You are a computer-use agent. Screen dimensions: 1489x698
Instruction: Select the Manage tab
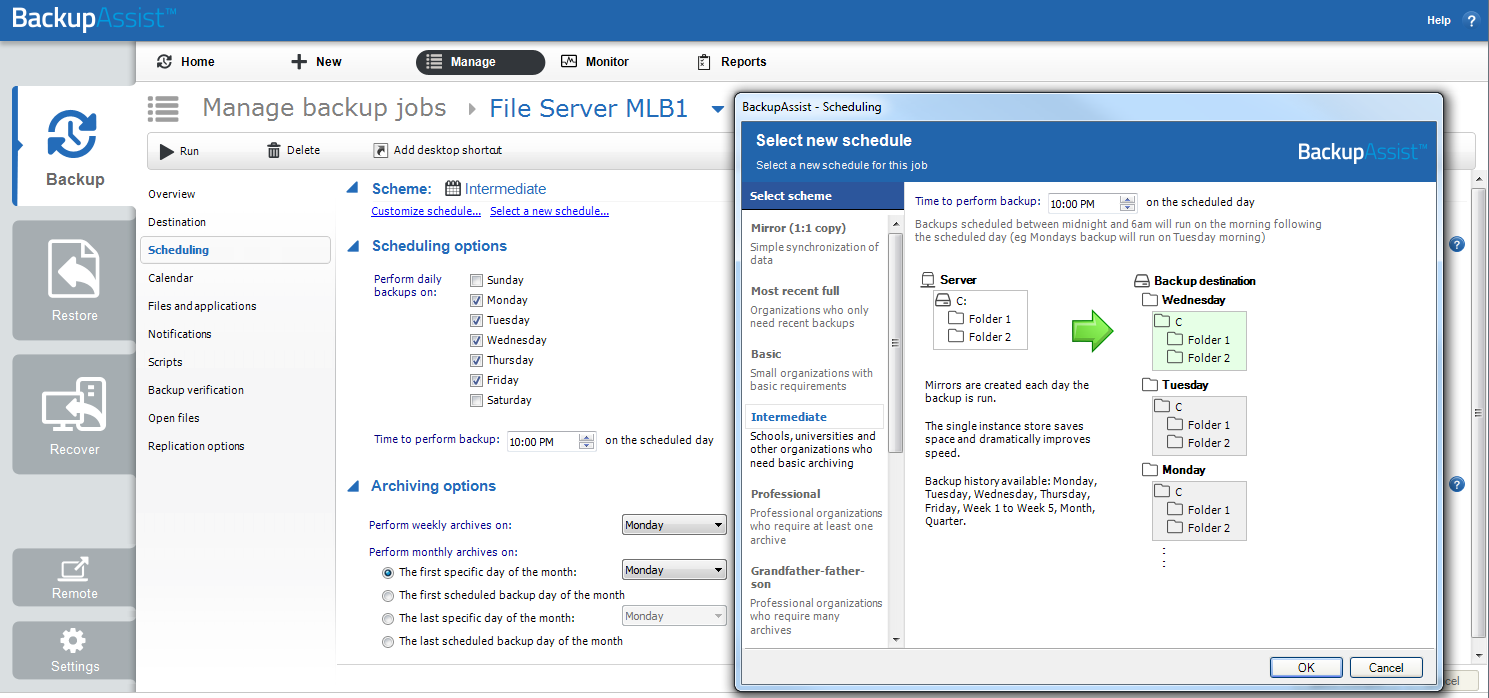coord(480,62)
